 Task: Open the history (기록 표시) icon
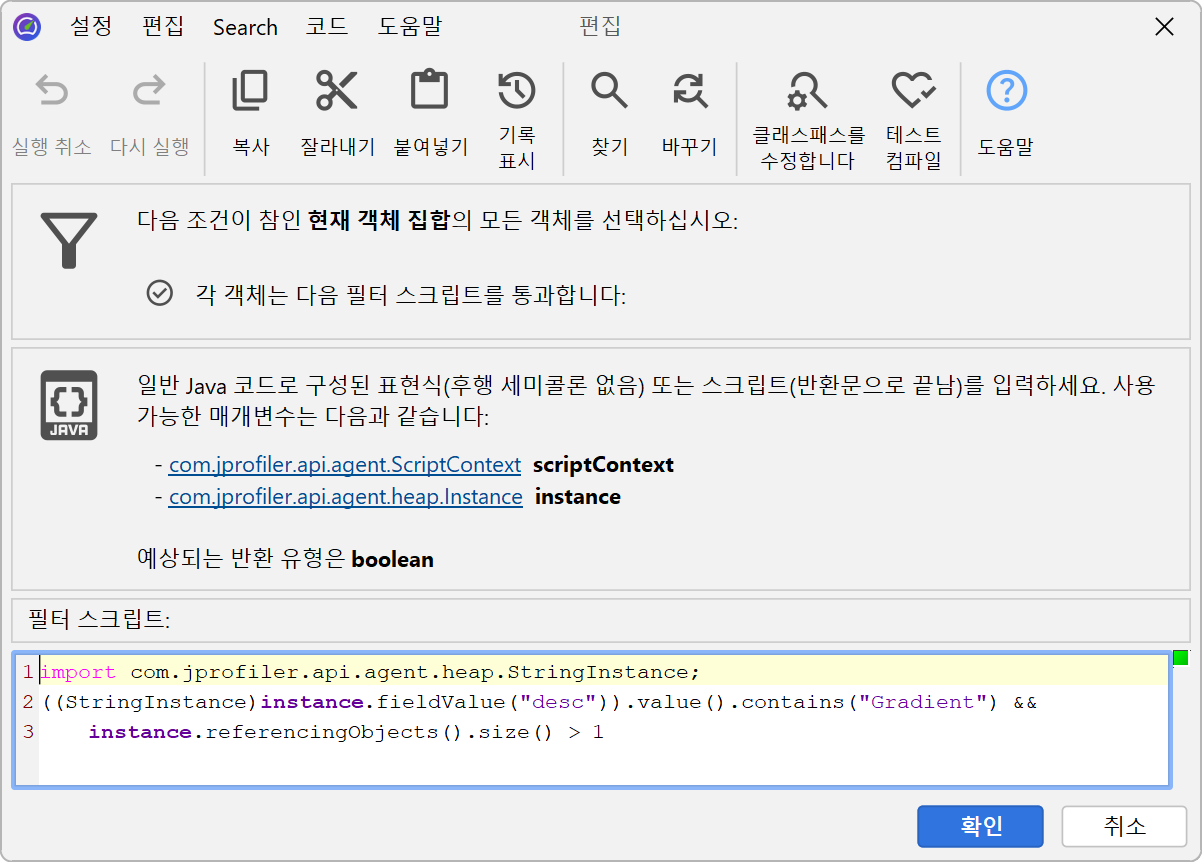tap(516, 91)
